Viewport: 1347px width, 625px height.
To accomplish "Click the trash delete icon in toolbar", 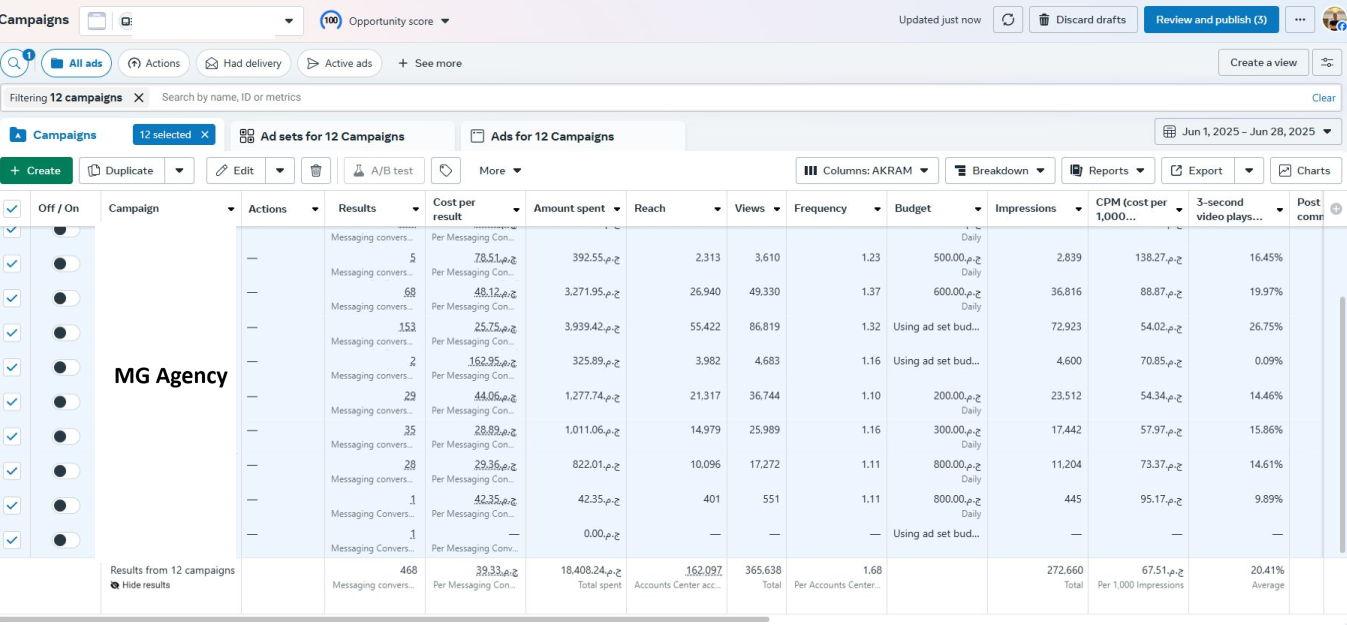I will pyautogui.click(x=316, y=171).
